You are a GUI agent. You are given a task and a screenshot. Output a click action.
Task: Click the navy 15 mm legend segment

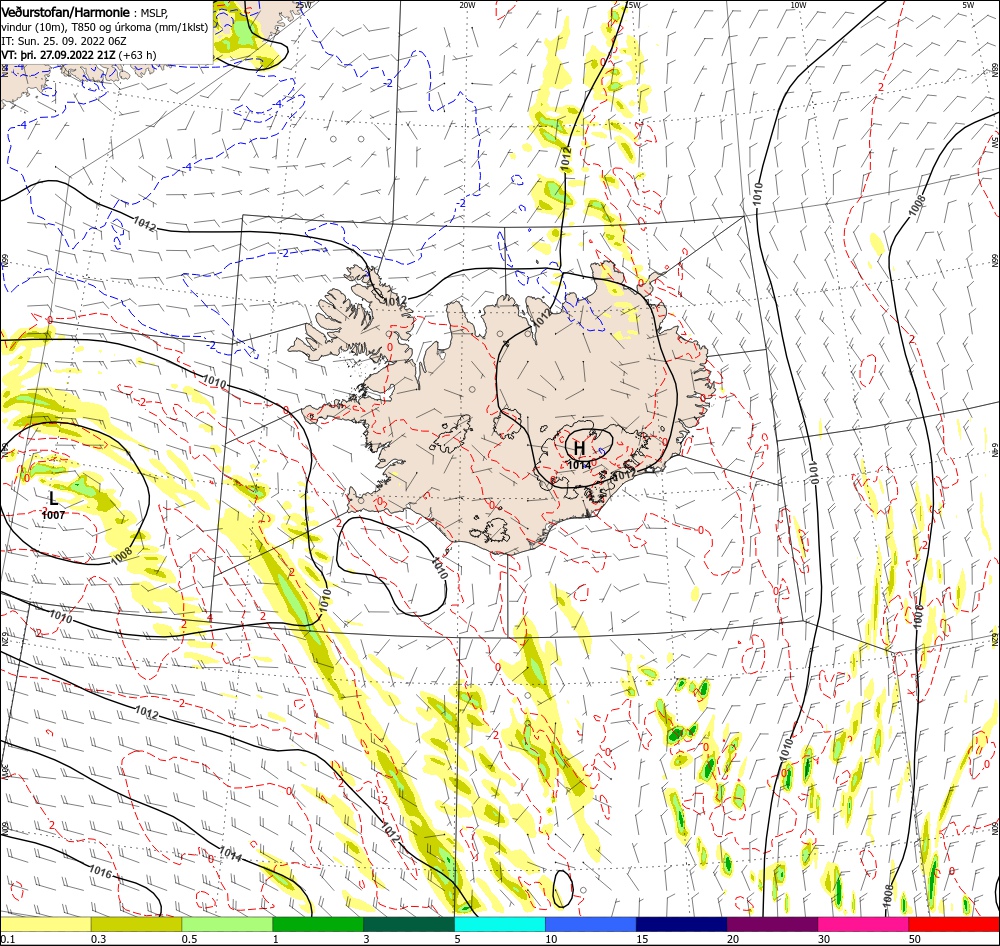tap(682, 925)
